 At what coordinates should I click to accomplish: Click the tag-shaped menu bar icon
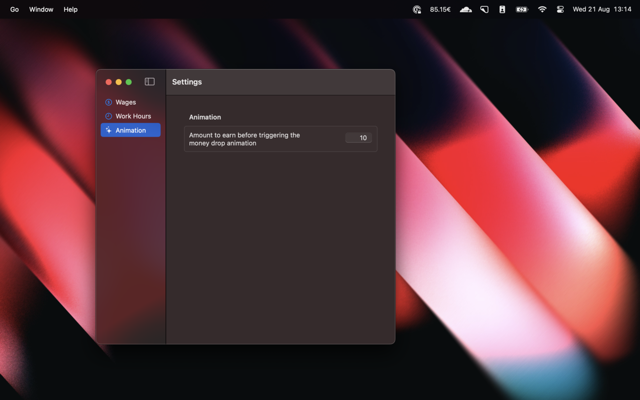[484, 9]
